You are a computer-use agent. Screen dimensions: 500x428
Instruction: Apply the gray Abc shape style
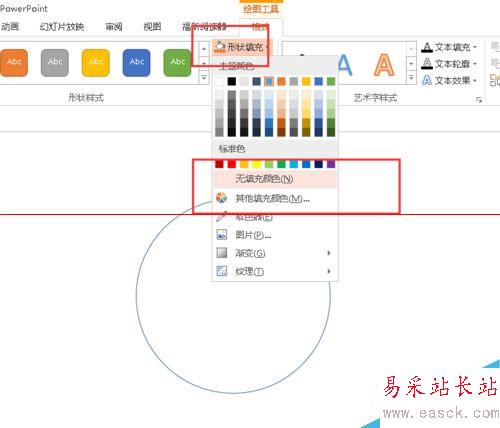(x=55, y=63)
